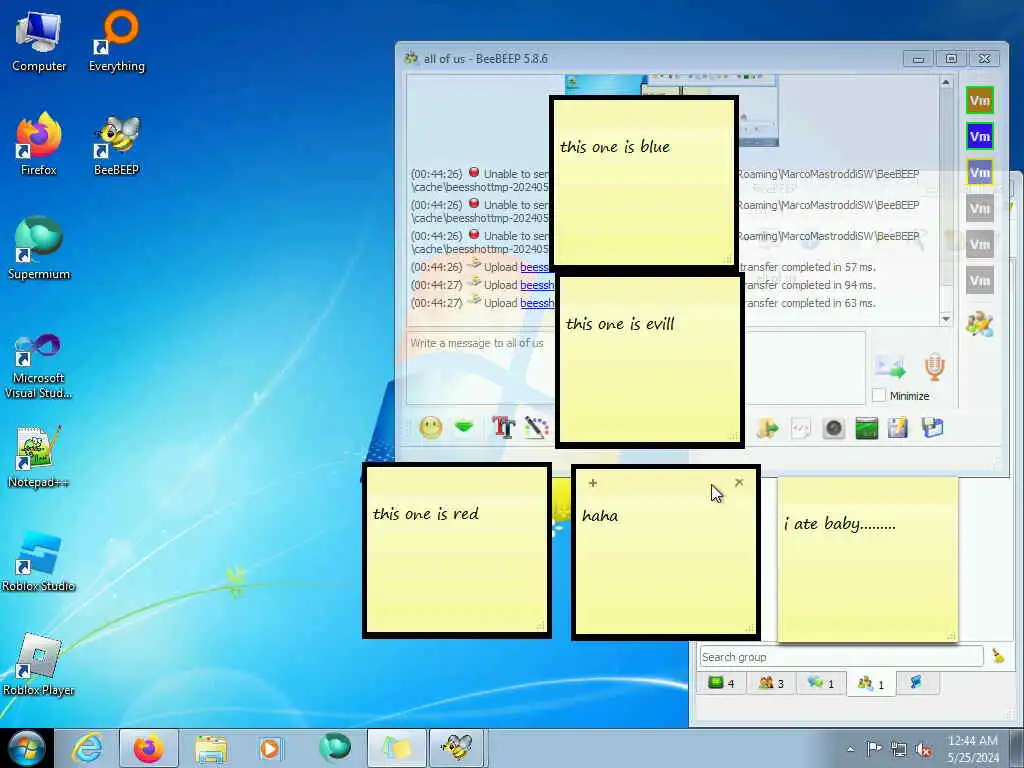Click the screenshot camera icon in chat toolbar
Viewport: 1024px width, 768px height.
click(x=834, y=428)
